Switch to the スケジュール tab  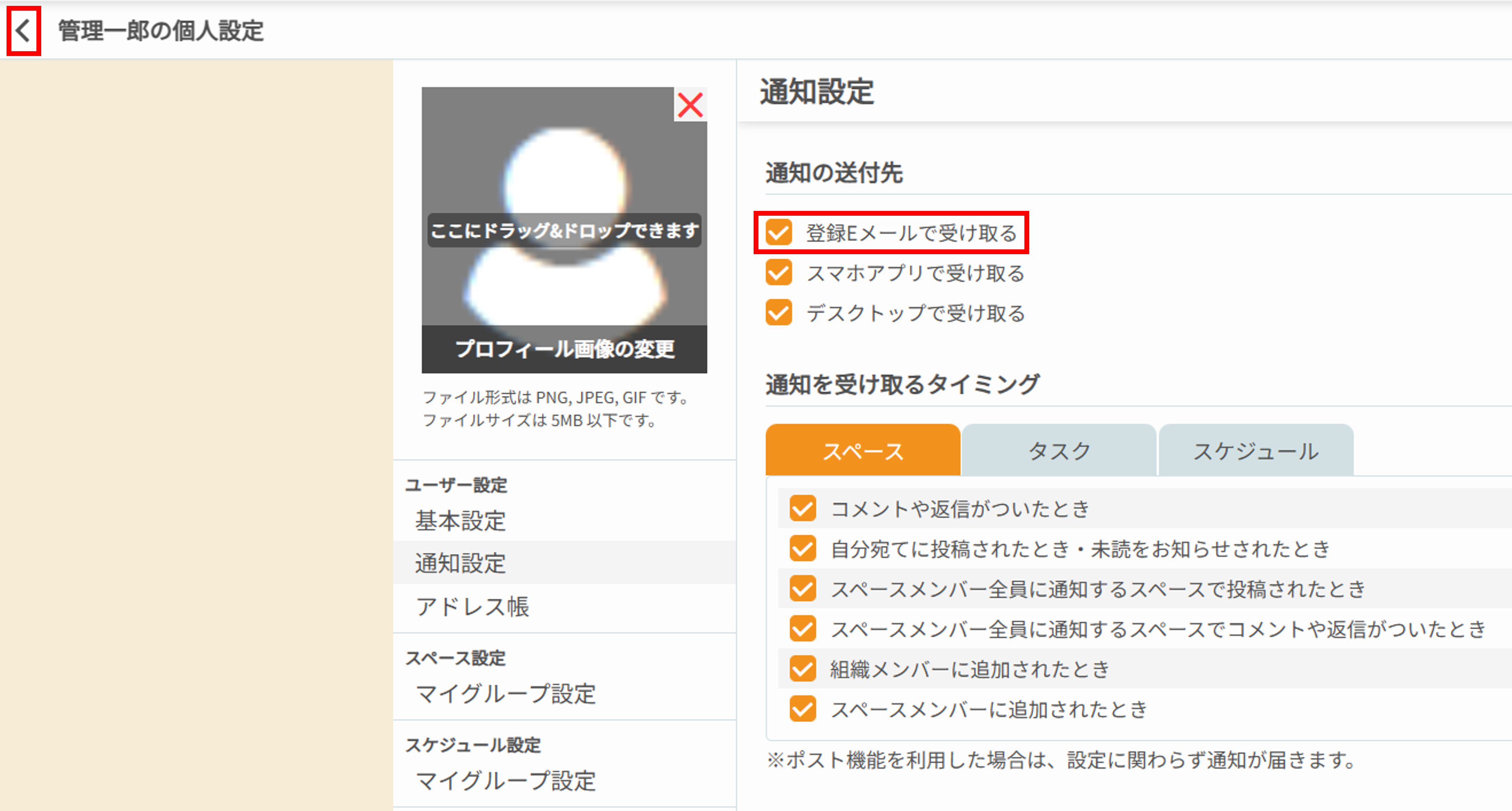(1256, 450)
